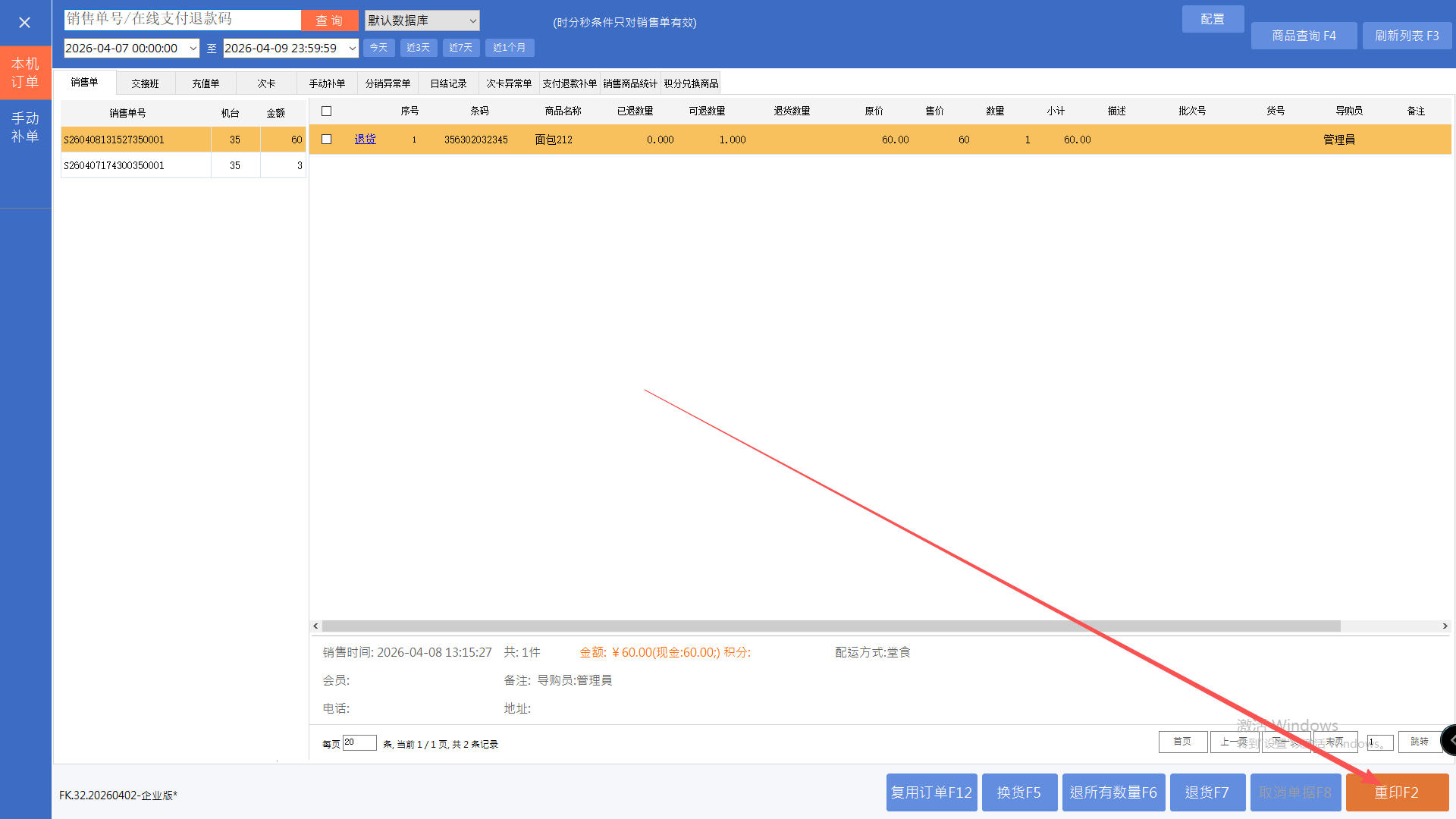Click the black circular collapse arrow at right edge
The image size is (1456, 819).
pyautogui.click(x=1450, y=740)
